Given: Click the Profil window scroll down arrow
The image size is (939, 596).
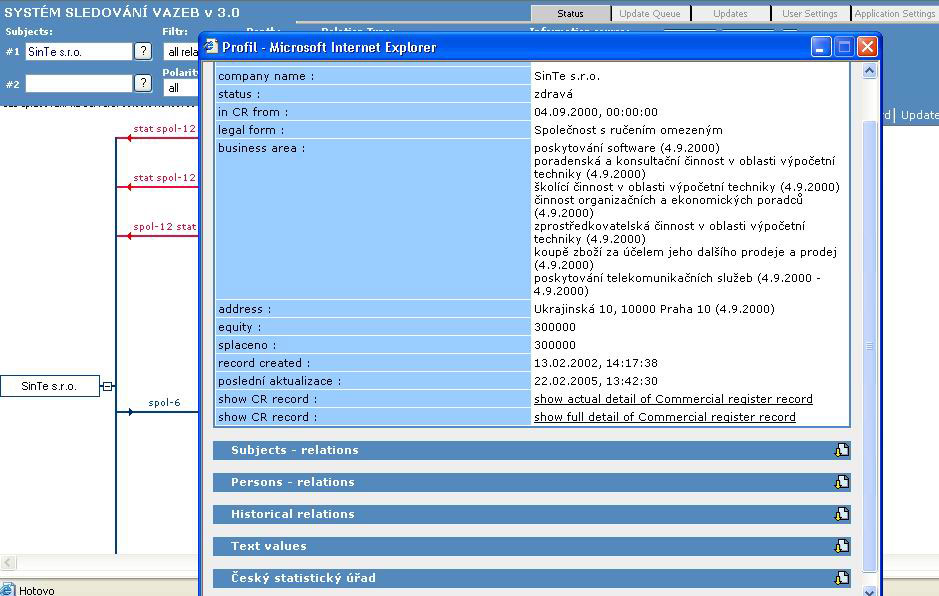Looking at the screenshot, I should pos(870,591).
